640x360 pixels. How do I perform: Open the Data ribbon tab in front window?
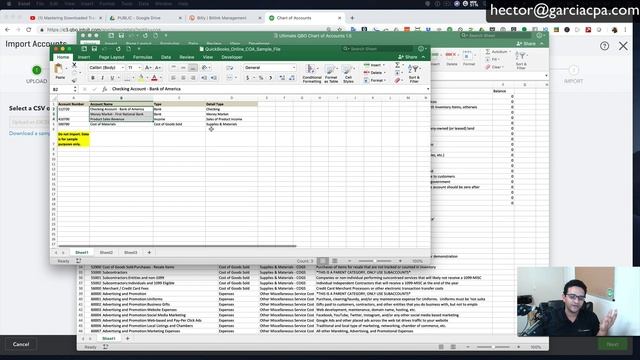(x=166, y=57)
